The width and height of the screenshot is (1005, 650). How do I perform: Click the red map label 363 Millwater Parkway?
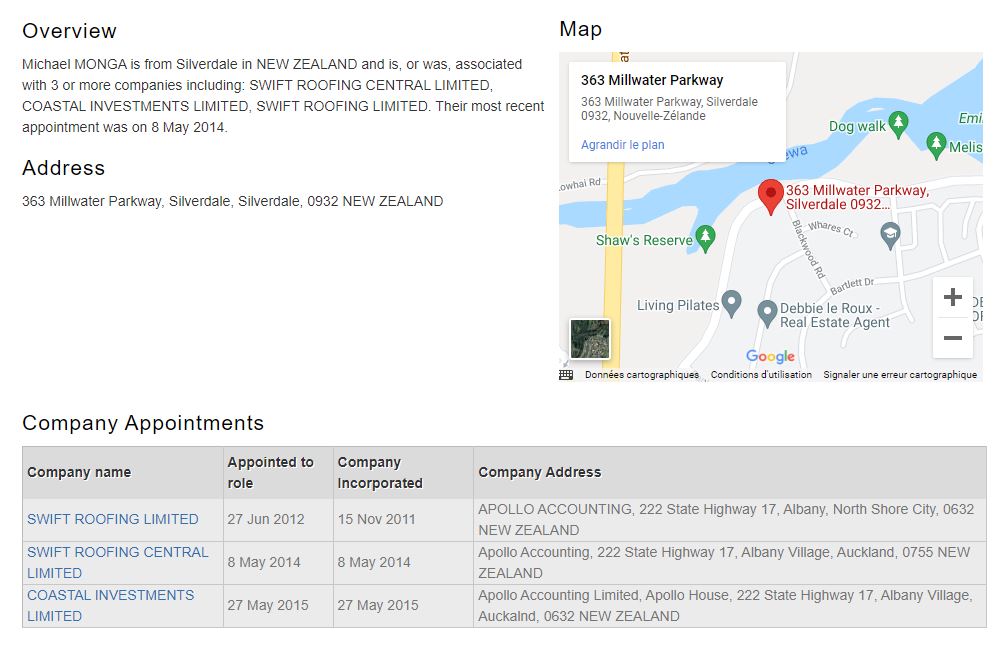point(858,197)
